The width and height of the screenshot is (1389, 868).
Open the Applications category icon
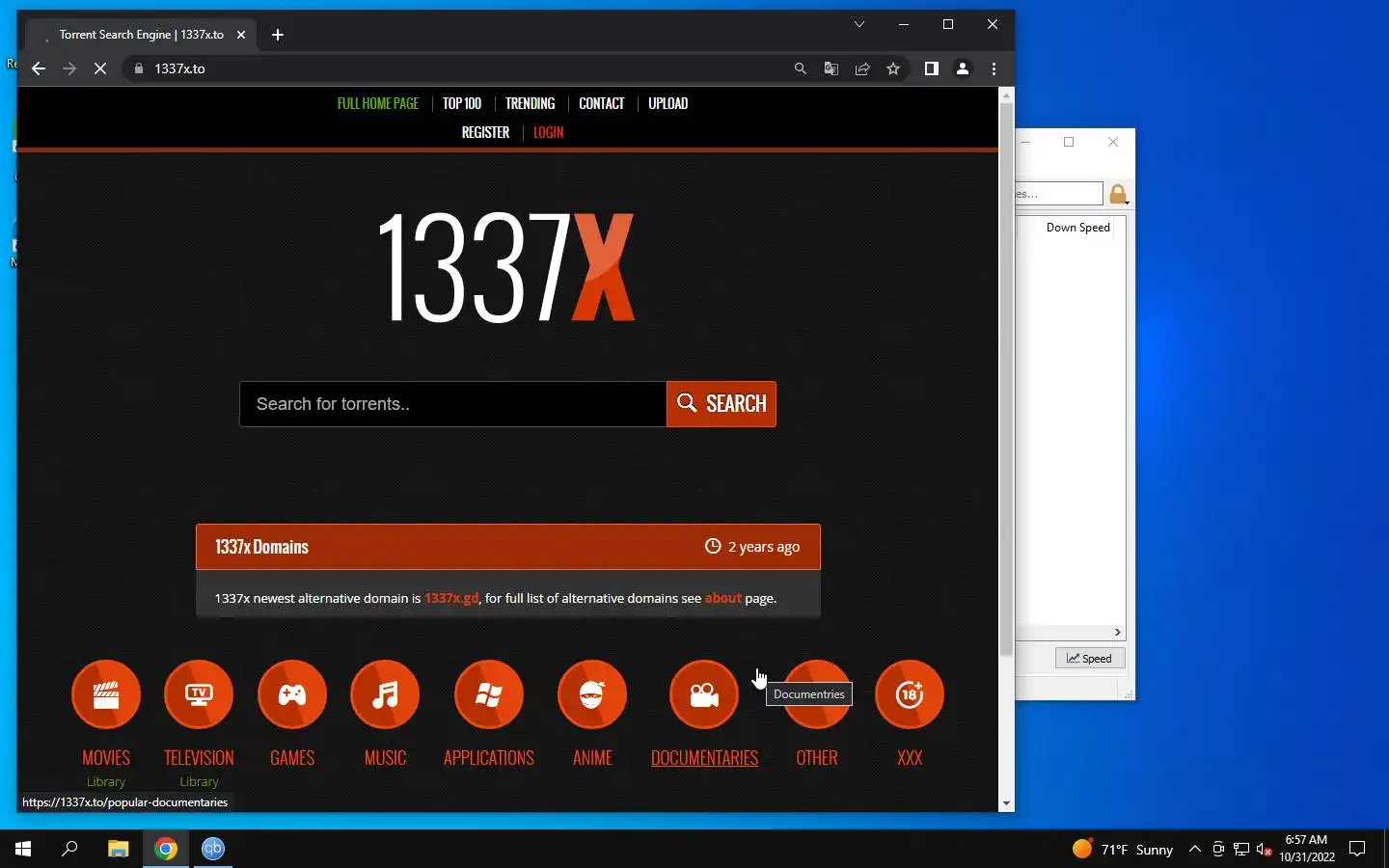point(489,694)
